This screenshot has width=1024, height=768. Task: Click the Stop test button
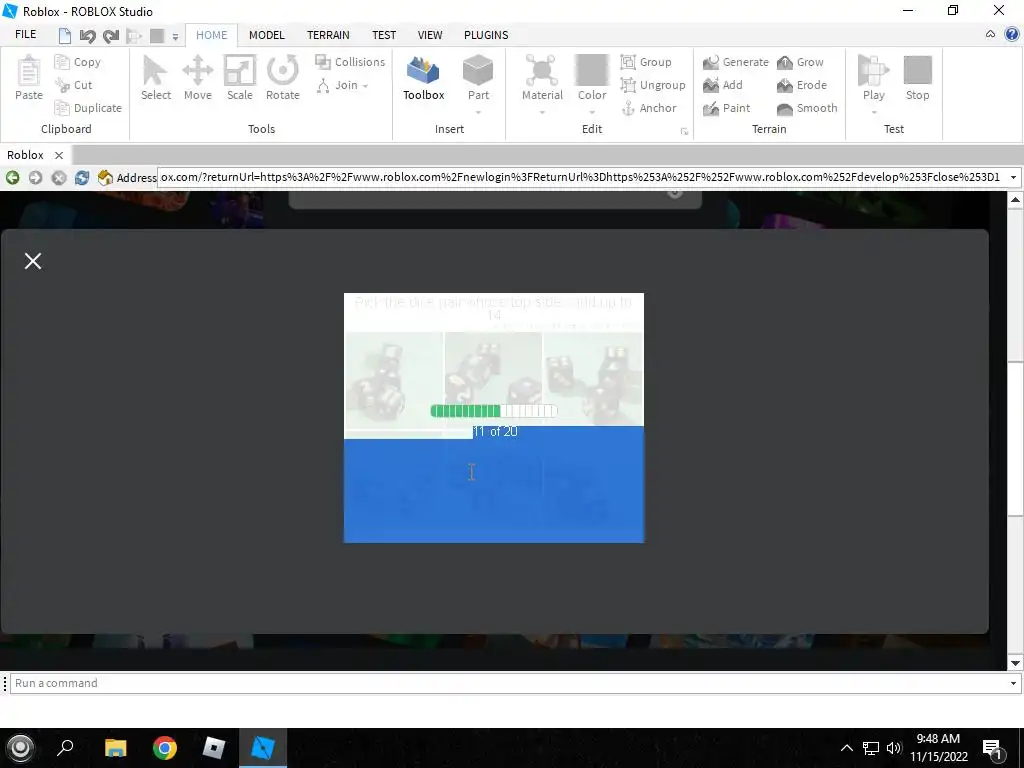click(918, 78)
